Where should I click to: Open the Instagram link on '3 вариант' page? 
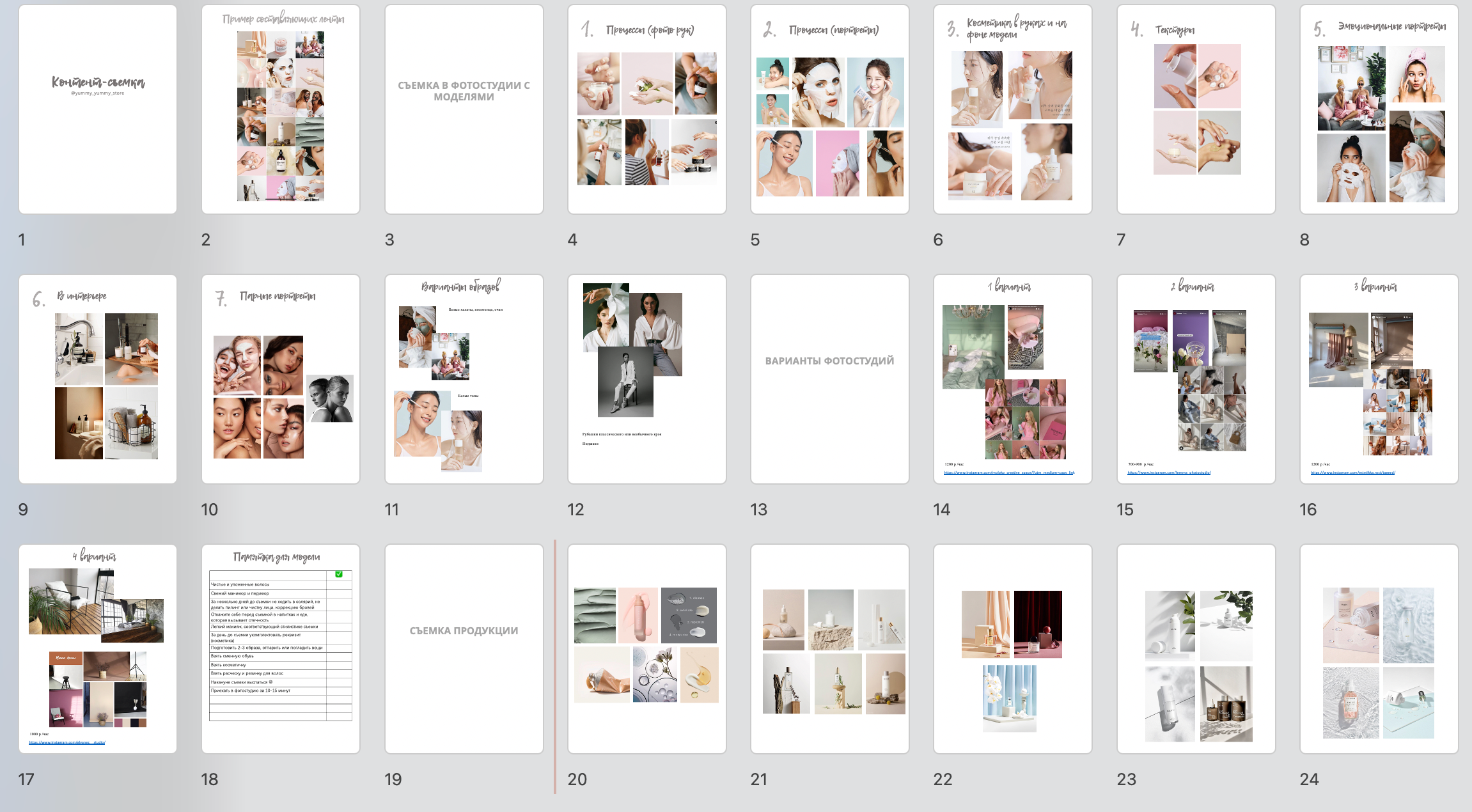pyautogui.click(x=1352, y=472)
